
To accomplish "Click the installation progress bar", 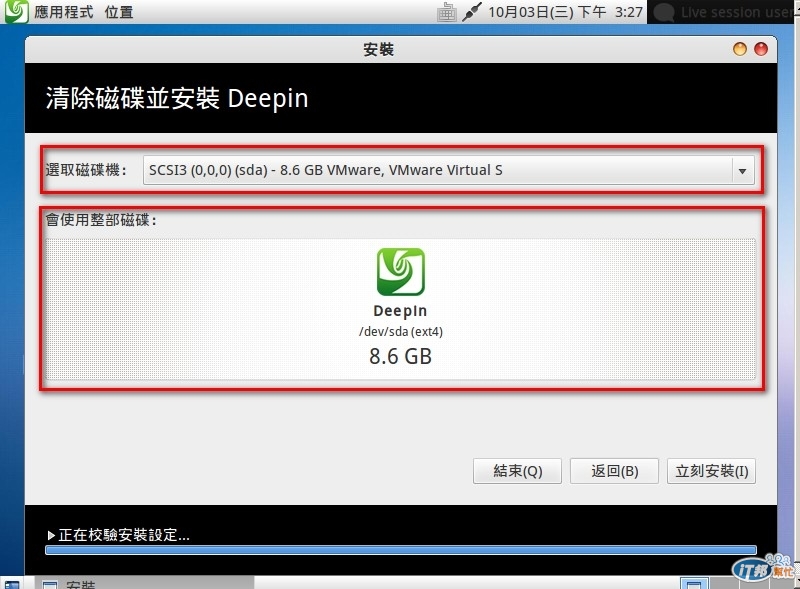I will (x=401, y=550).
